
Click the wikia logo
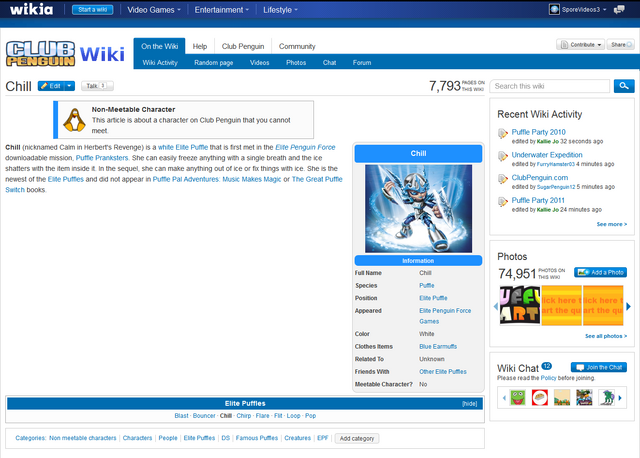[x=31, y=9]
